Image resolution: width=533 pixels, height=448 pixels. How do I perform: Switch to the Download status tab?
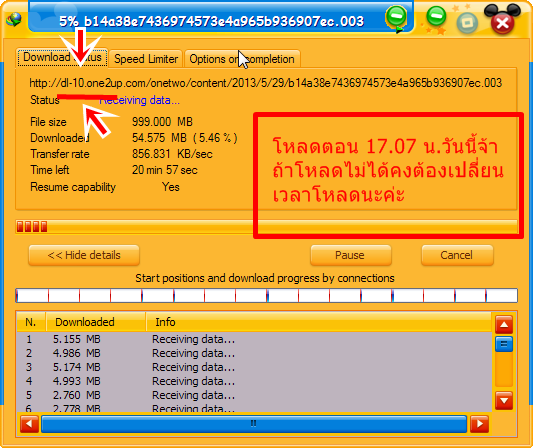coord(63,58)
